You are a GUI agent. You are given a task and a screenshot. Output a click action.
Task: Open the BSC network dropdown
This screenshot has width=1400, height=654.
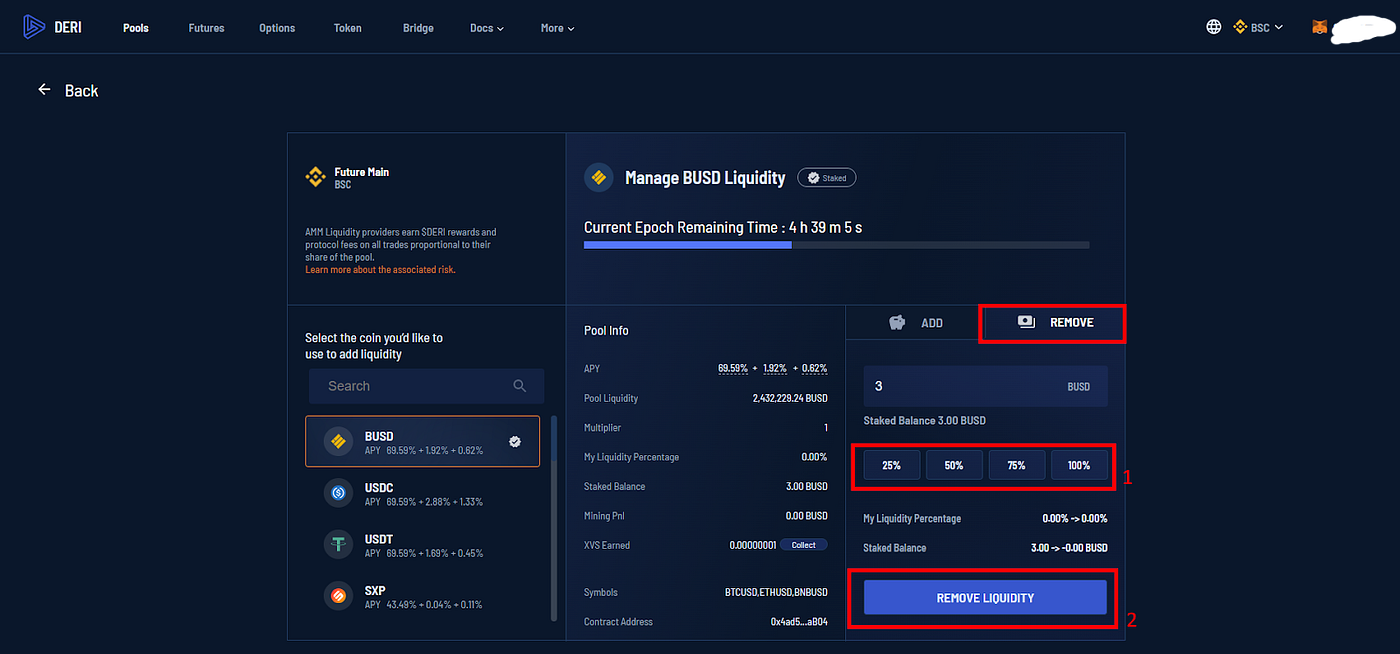(1258, 27)
